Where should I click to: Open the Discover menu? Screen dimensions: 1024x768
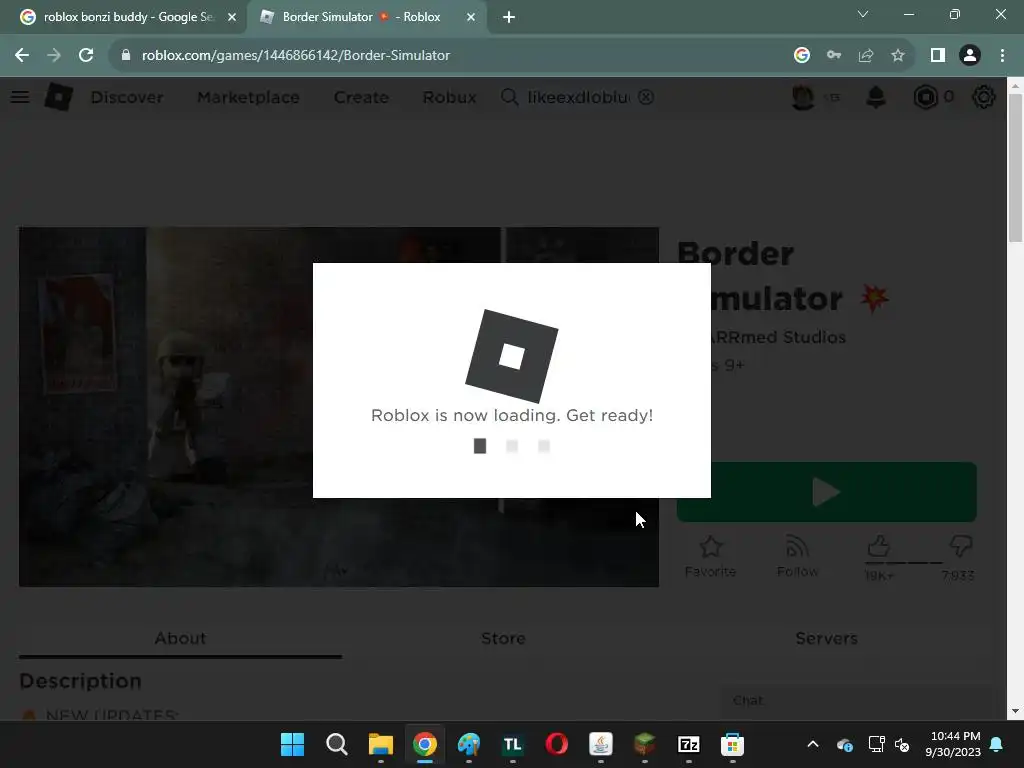click(x=127, y=97)
